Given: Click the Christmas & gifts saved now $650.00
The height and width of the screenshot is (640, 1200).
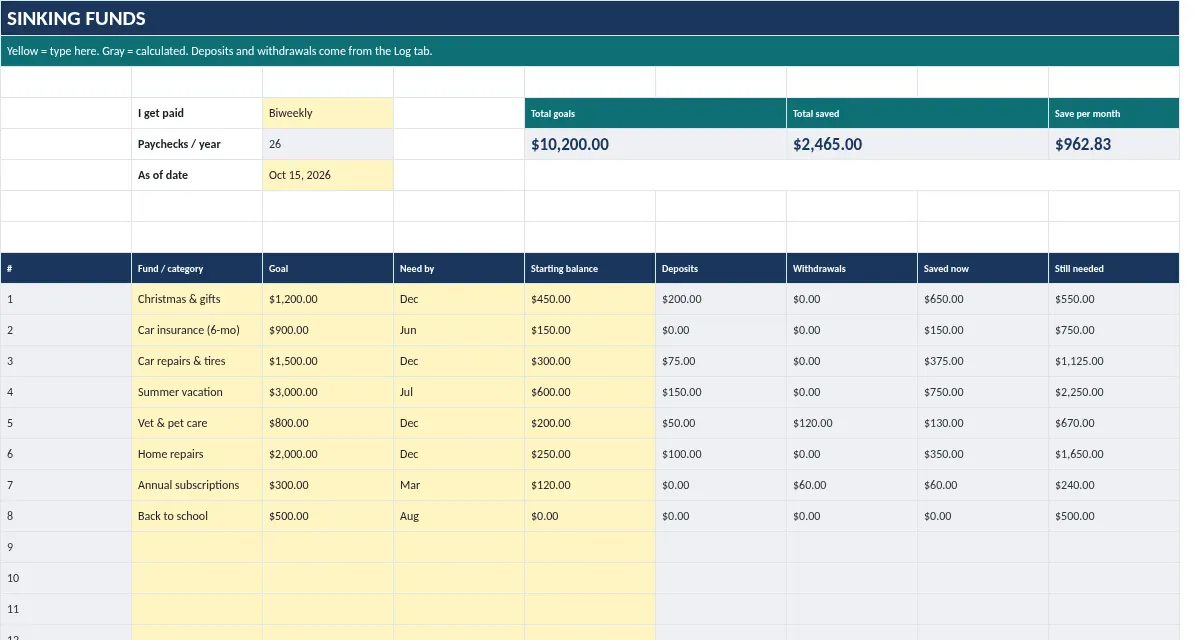Looking at the screenshot, I should tap(983, 299).
